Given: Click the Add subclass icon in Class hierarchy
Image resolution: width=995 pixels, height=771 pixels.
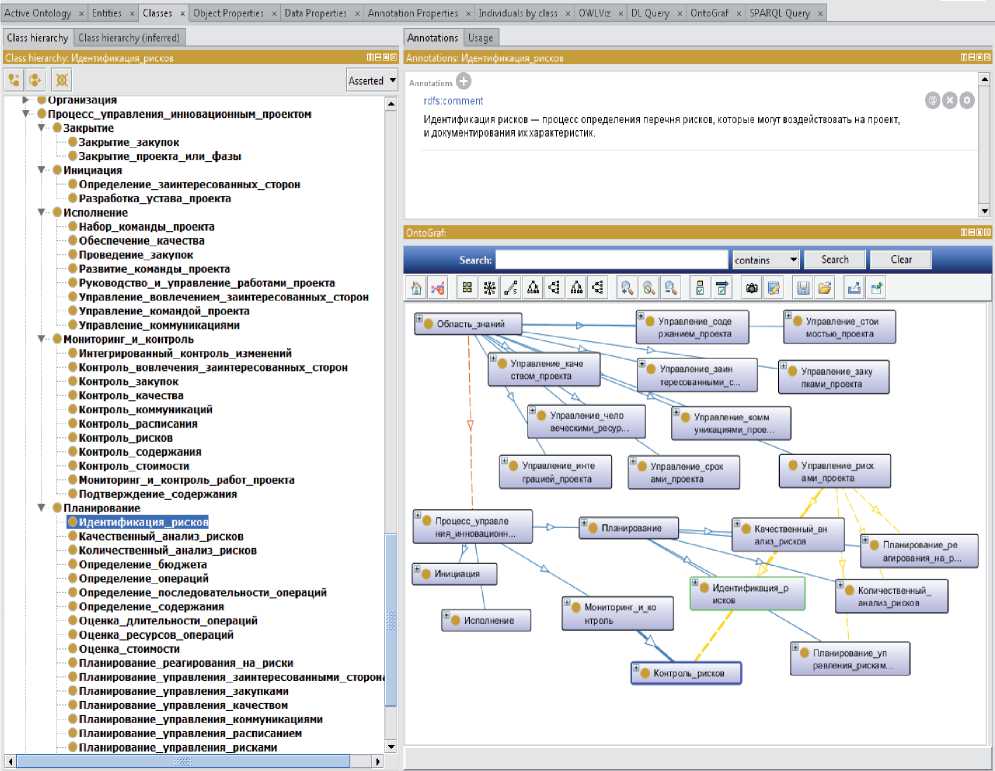Looking at the screenshot, I should coord(14,80).
